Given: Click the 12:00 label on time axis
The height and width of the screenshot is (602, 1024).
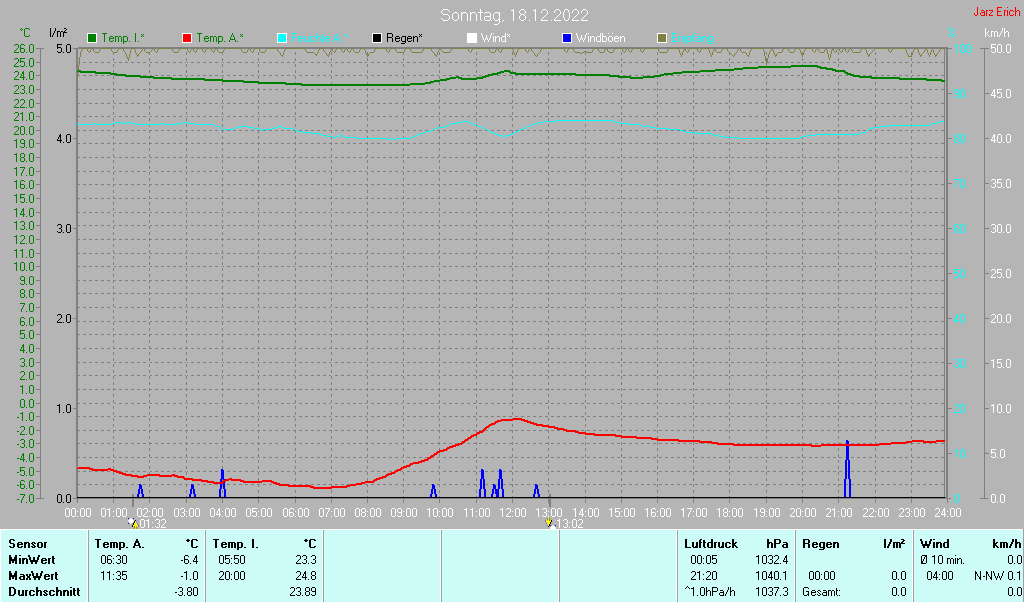Looking at the screenshot, I should (x=513, y=513).
